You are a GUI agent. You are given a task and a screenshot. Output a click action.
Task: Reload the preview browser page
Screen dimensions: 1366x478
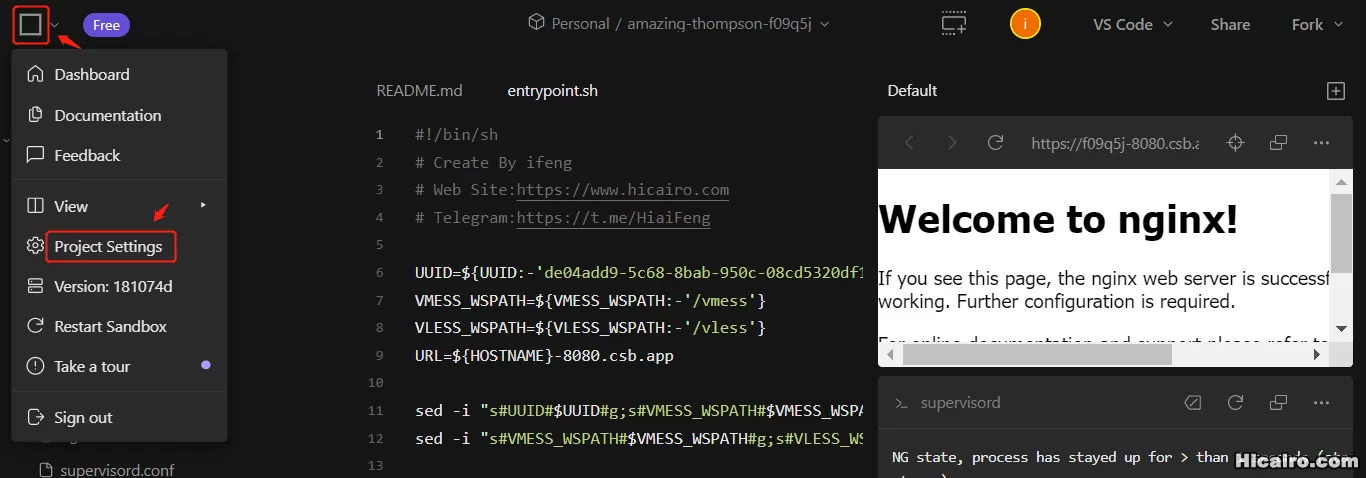click(995, 143)
